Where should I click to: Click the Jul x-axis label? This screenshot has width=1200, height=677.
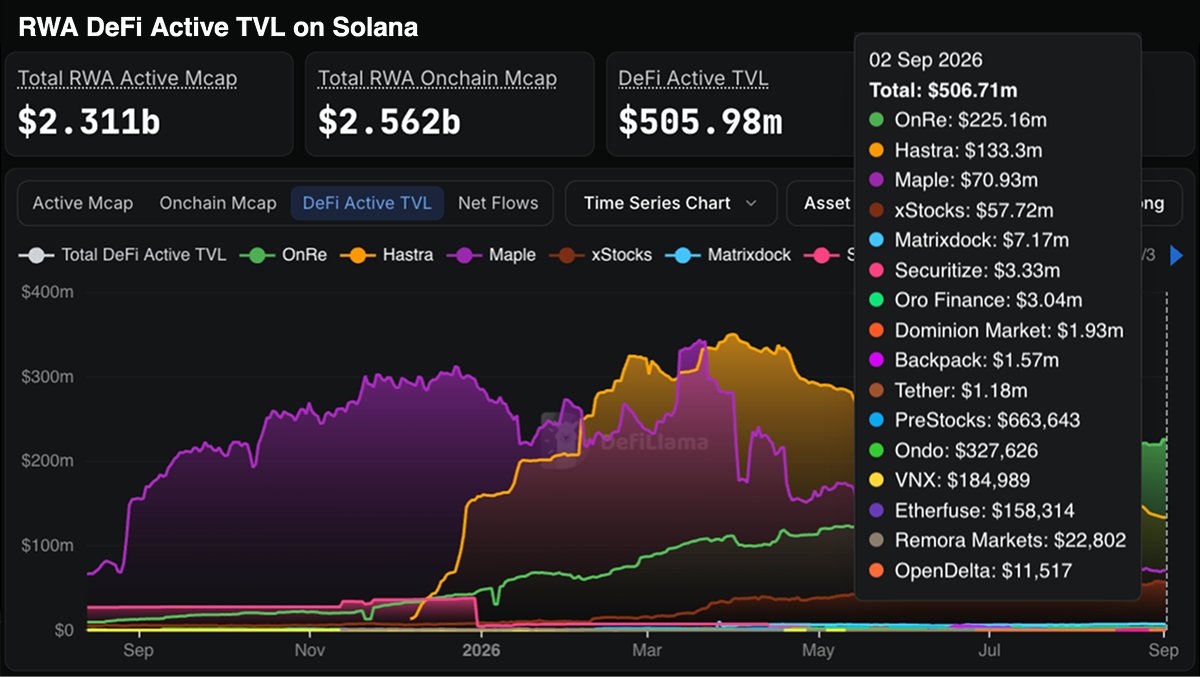pyautogui.click(x=989, y=651)
